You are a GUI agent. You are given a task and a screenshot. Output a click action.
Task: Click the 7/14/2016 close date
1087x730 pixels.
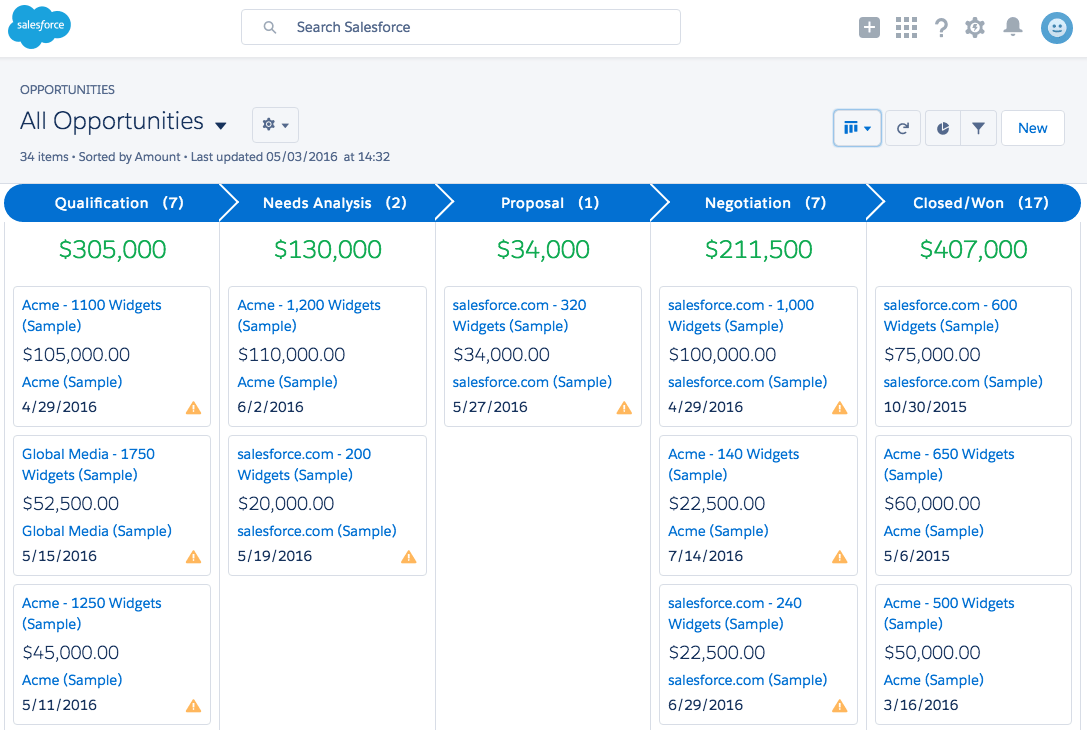point(705,556)
